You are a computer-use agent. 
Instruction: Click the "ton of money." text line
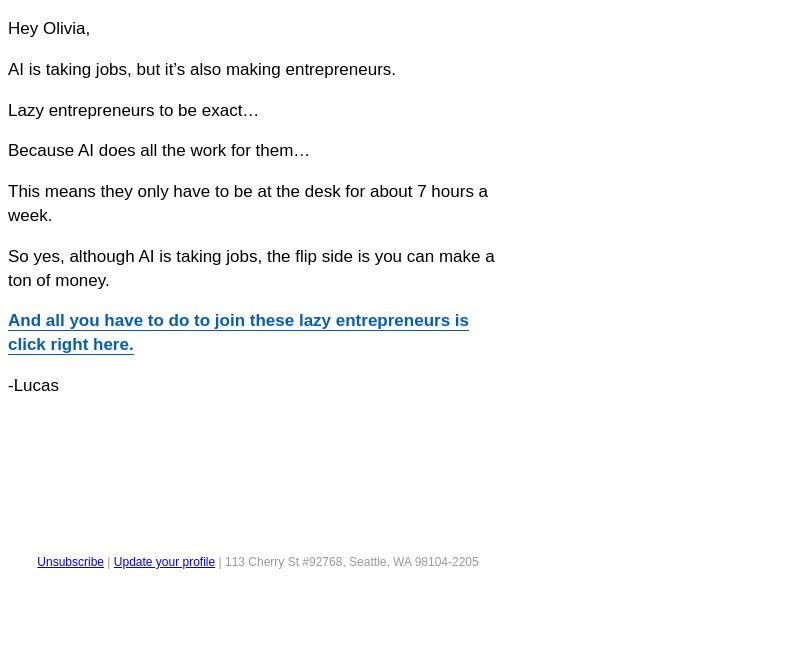59,280
